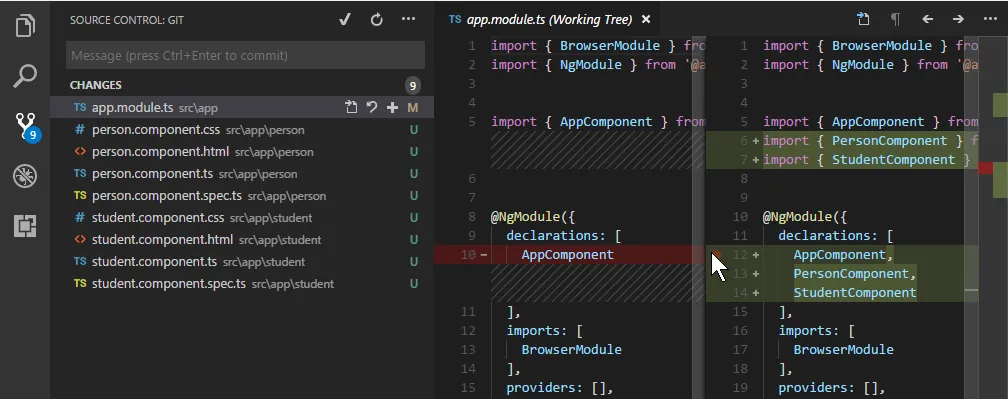Go to previous change arrow
Image resolution: width=1008 pixels, height=399 pixels.
[927, 19]
